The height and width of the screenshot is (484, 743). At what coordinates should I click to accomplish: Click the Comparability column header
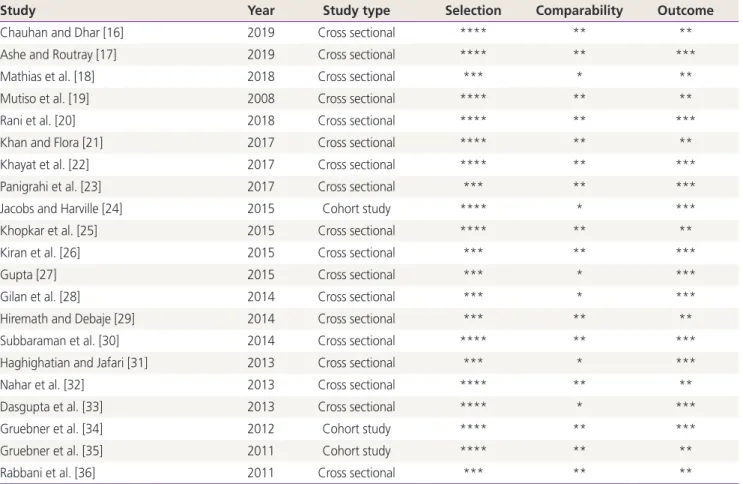point(579,11)
